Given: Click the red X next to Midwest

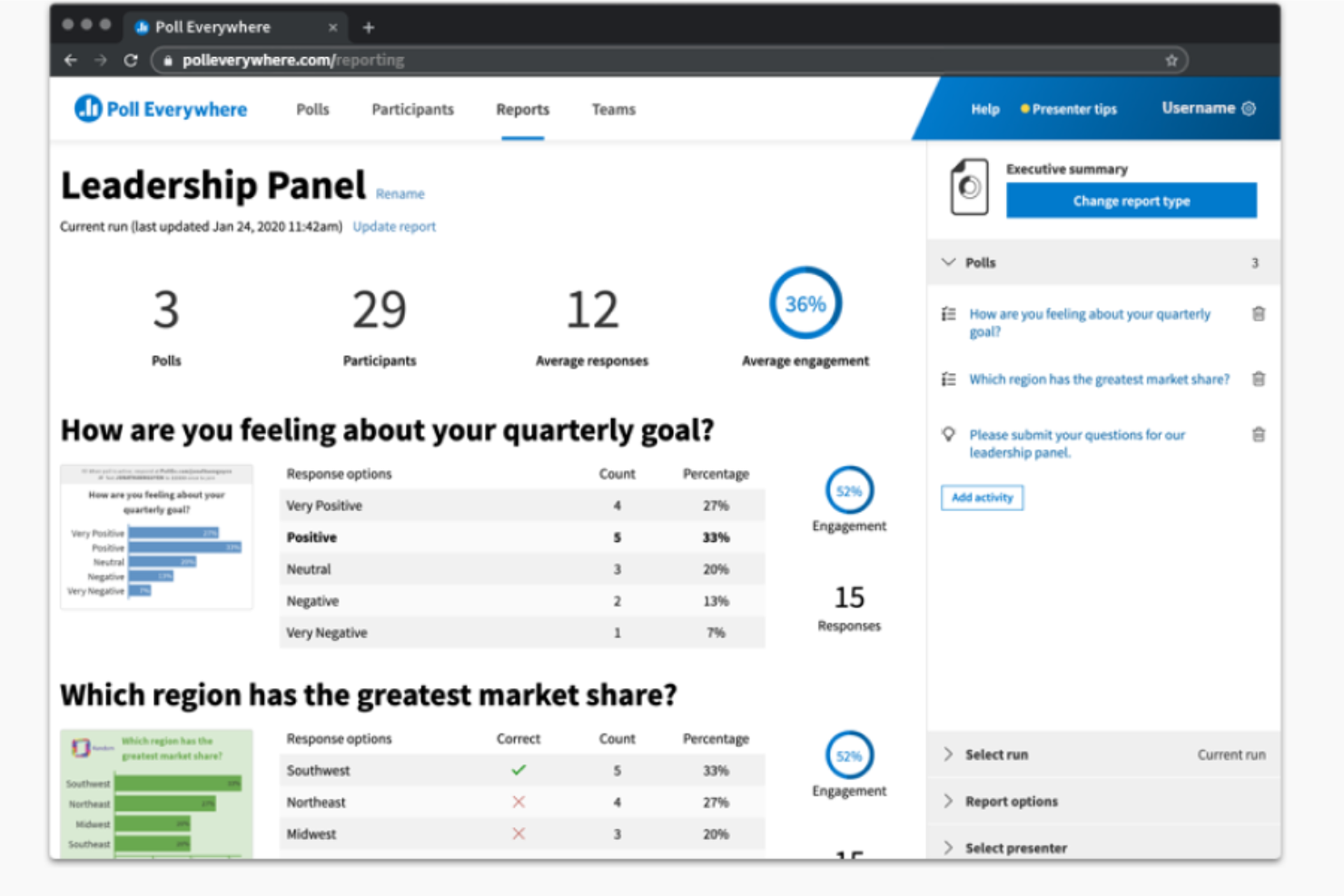Looking at the screenshot, I should point(519,833).
